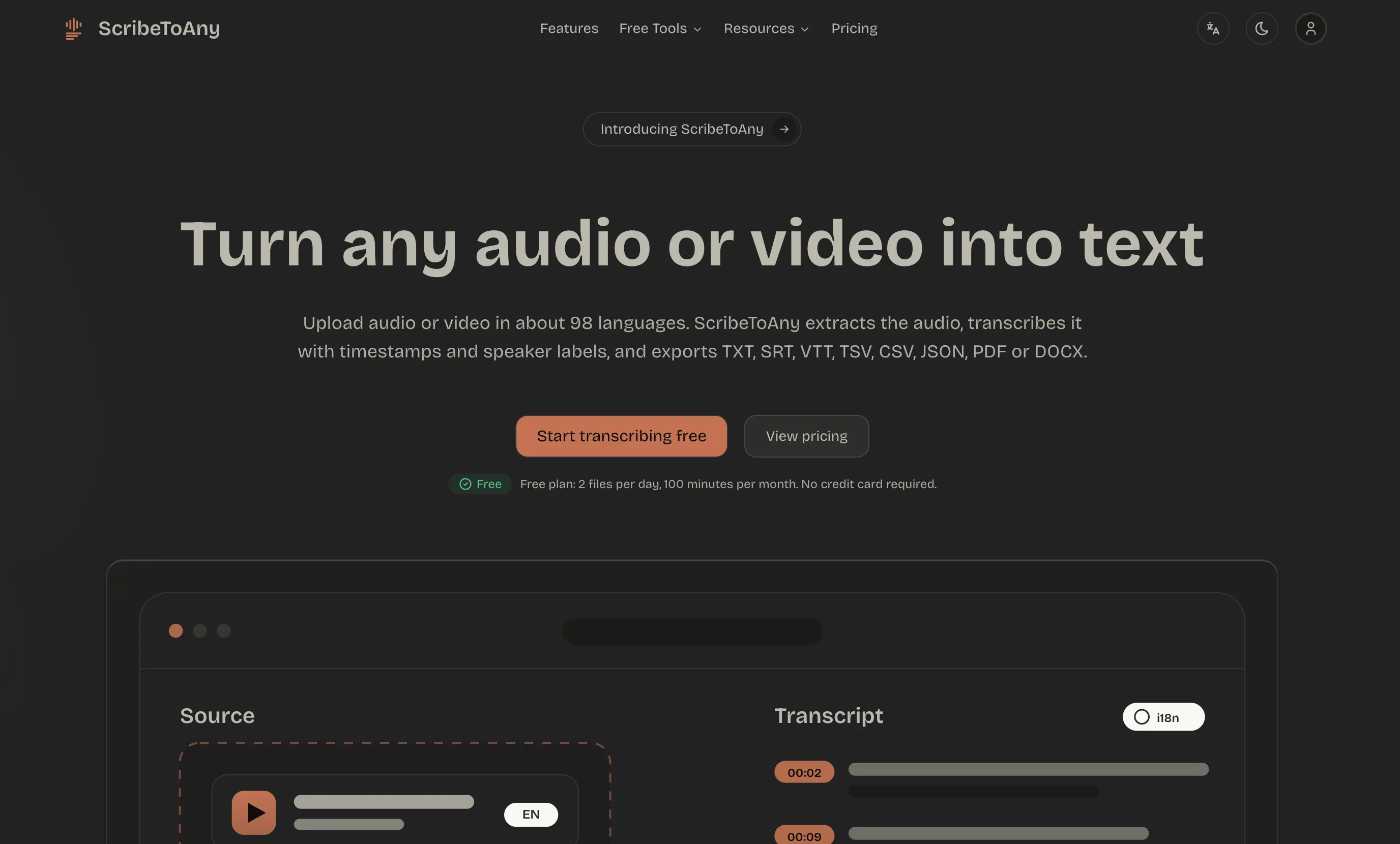Screen dimensions: 1400x844
Task: Click the "Free plan: 2 files per day" text
Action: click(589, 484)
